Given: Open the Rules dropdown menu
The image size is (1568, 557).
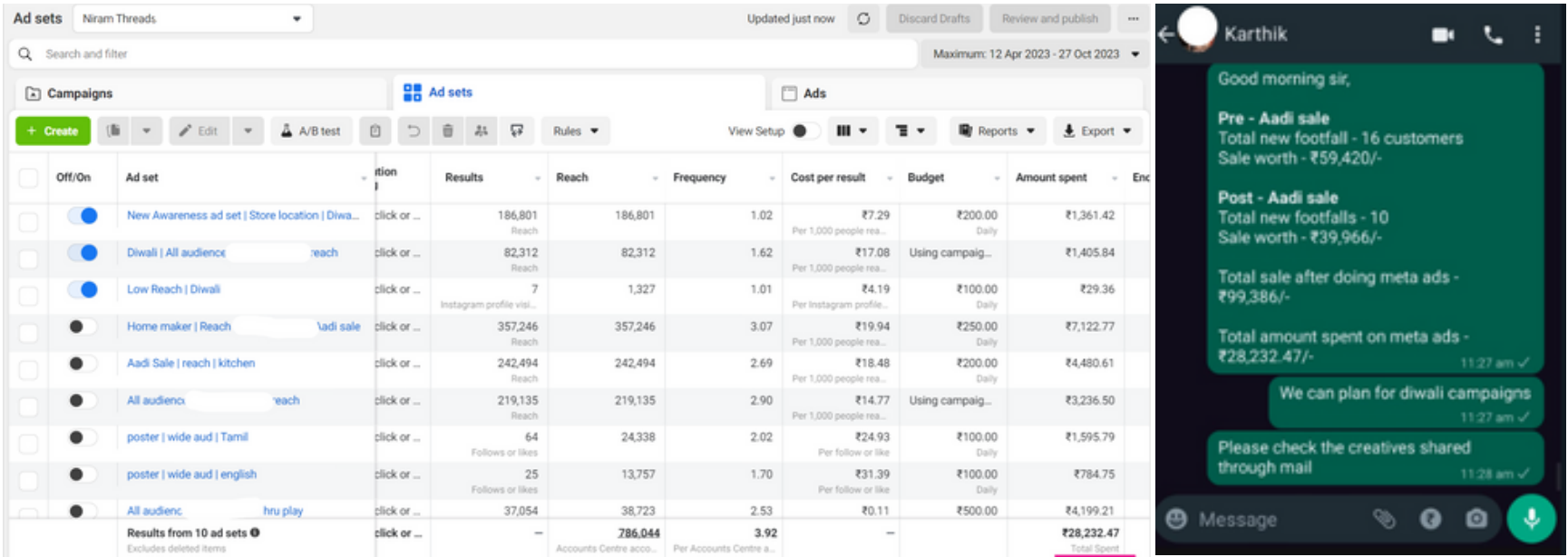Looking at the screenshot, I should (x=576, y=131).
